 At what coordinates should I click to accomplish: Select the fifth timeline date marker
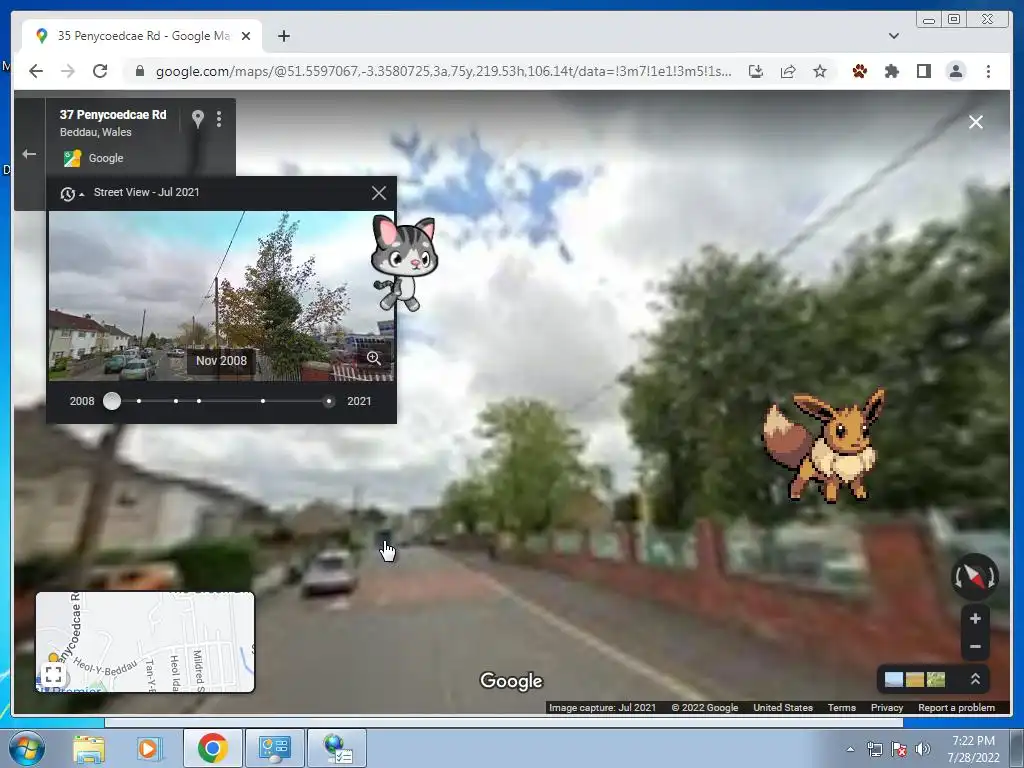(263, 401)
